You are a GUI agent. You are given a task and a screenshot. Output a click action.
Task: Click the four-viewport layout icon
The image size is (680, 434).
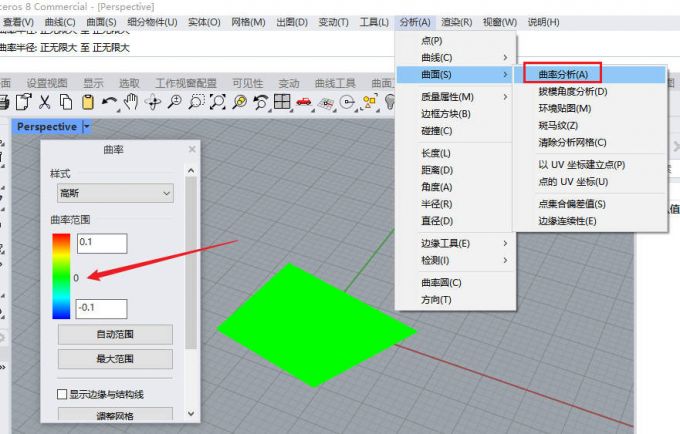coord(283,101)
